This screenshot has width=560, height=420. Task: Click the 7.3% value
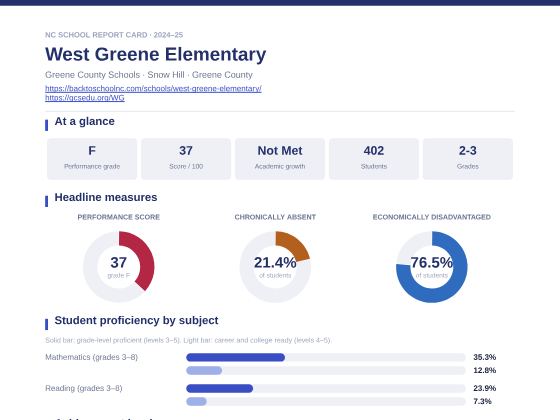tap(482, 401)
